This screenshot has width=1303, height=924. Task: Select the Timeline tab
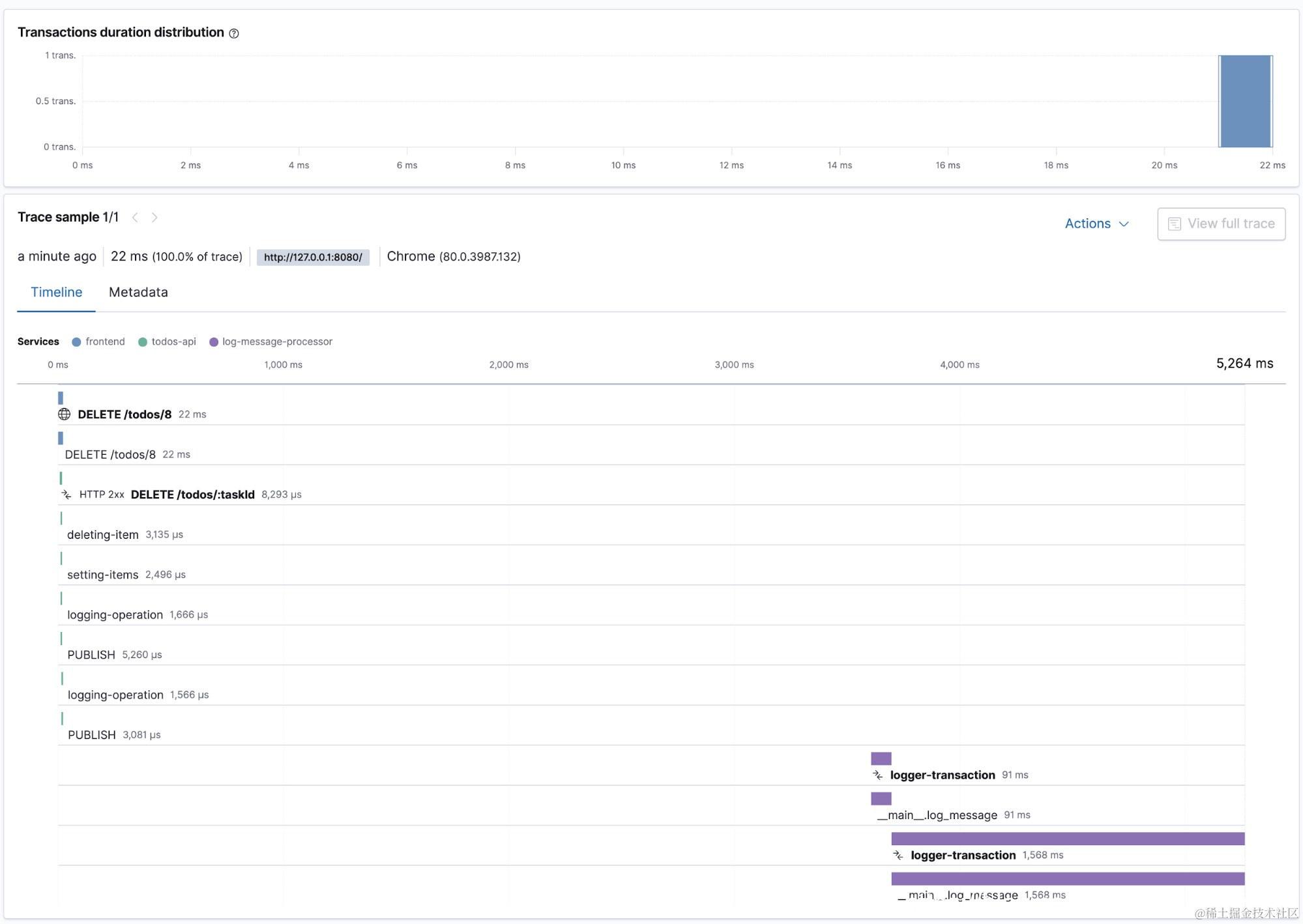pyautogui.click(x=56, y=293)
